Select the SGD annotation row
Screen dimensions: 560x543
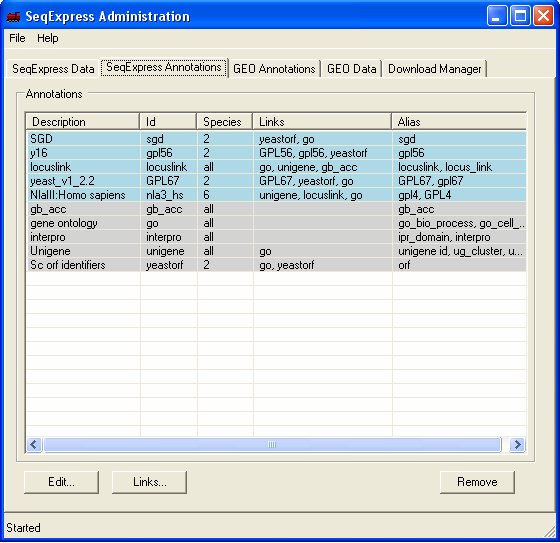coord(276,139)
